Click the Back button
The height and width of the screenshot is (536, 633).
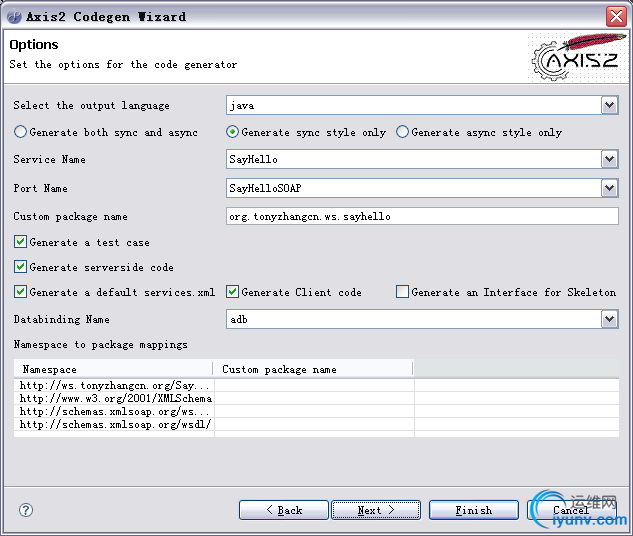pyautogui.click(x=284, y=510)
